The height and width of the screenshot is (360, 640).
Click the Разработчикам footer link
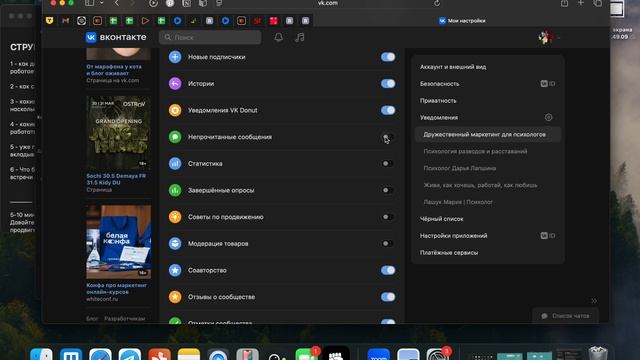pyautogui.click(x=124, y=318)
